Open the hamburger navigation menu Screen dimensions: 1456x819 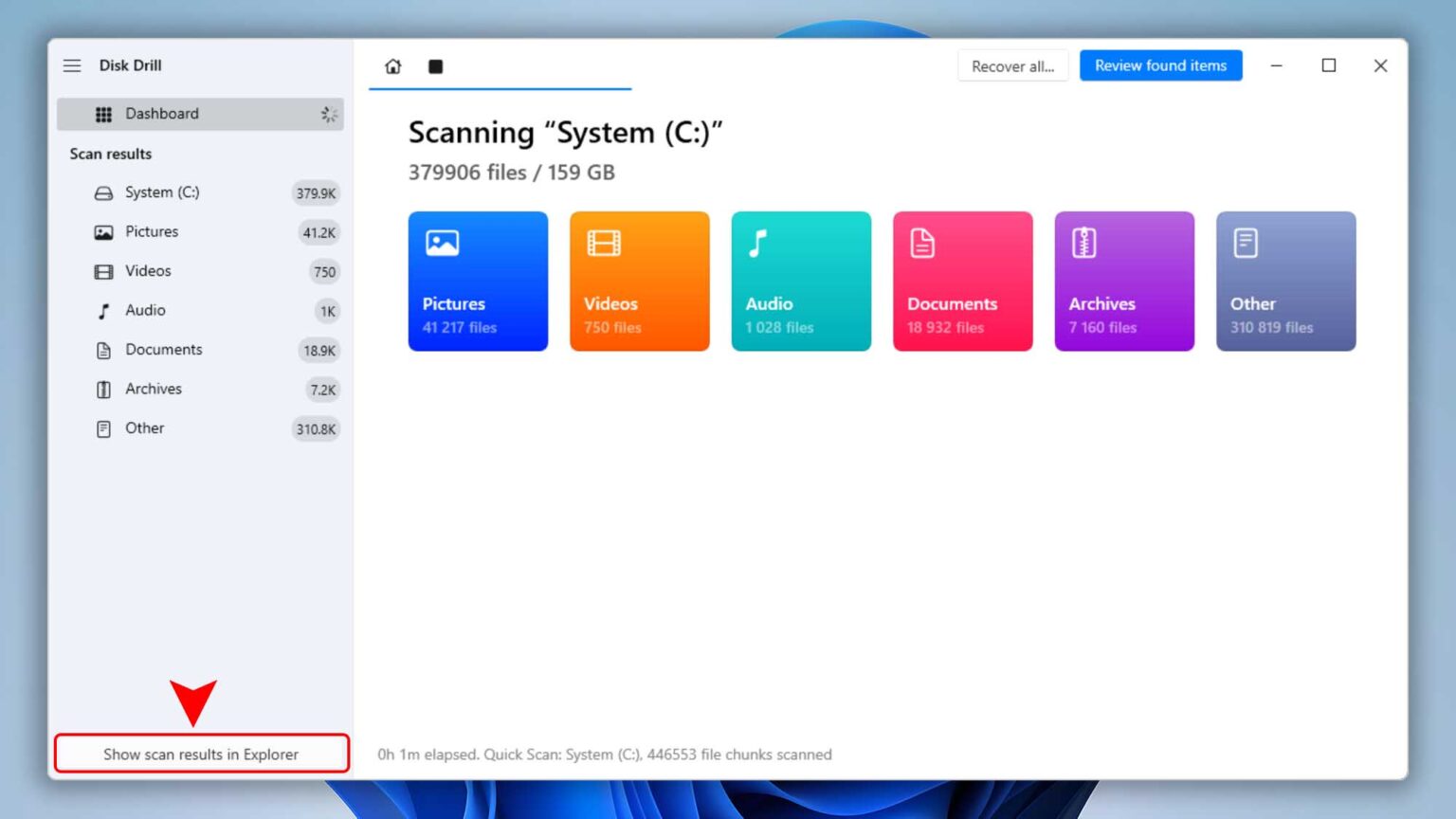pos(72,65)
